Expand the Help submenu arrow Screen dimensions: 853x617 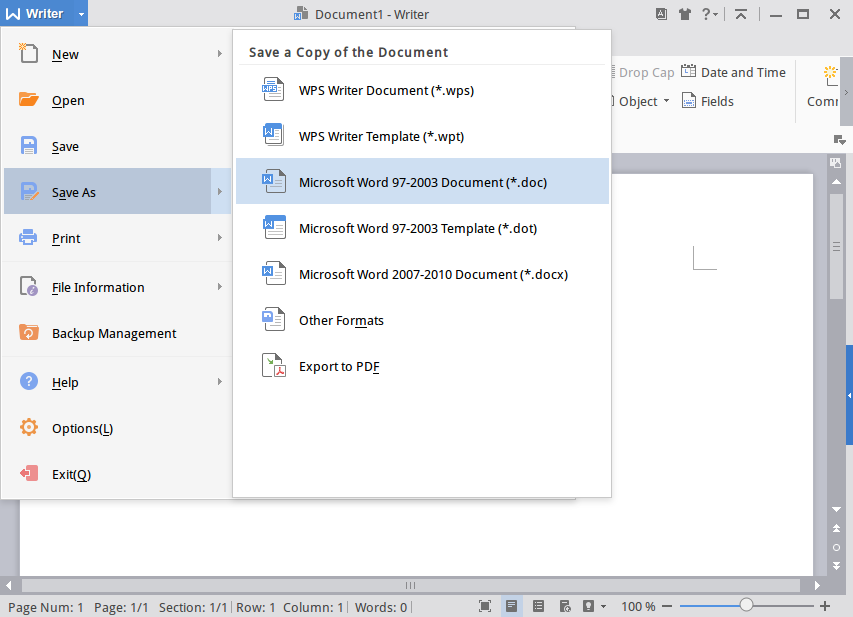pos(220,382)
